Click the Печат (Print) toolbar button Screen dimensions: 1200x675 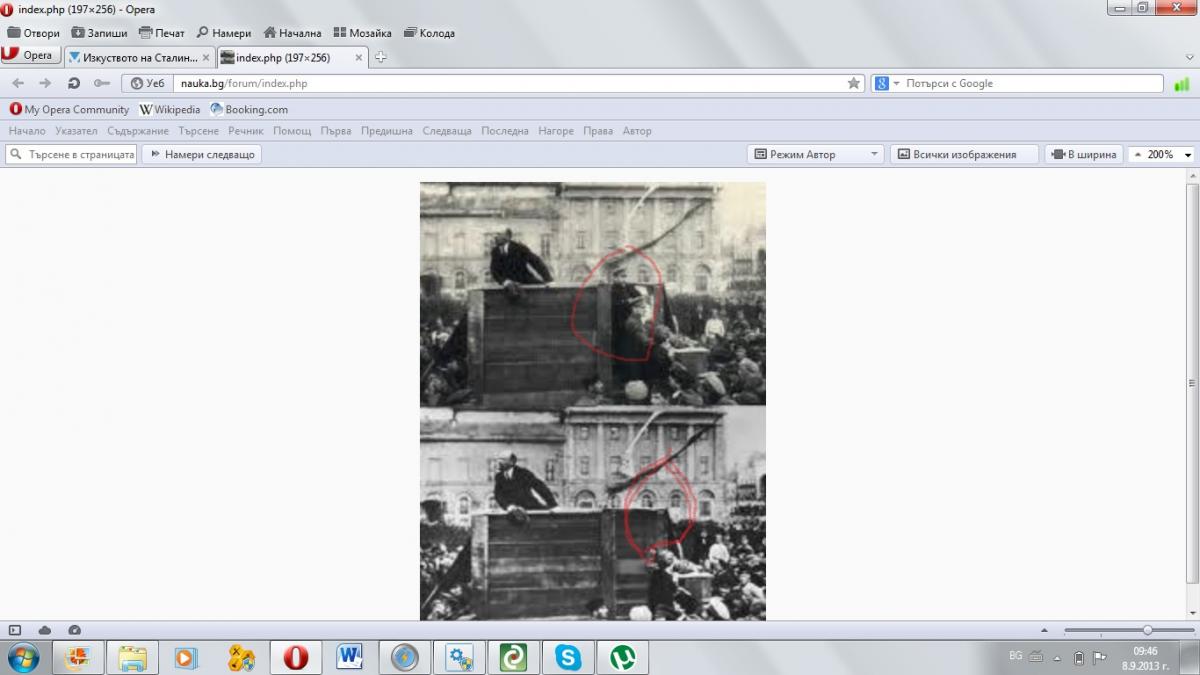click(x=161, y=33)
